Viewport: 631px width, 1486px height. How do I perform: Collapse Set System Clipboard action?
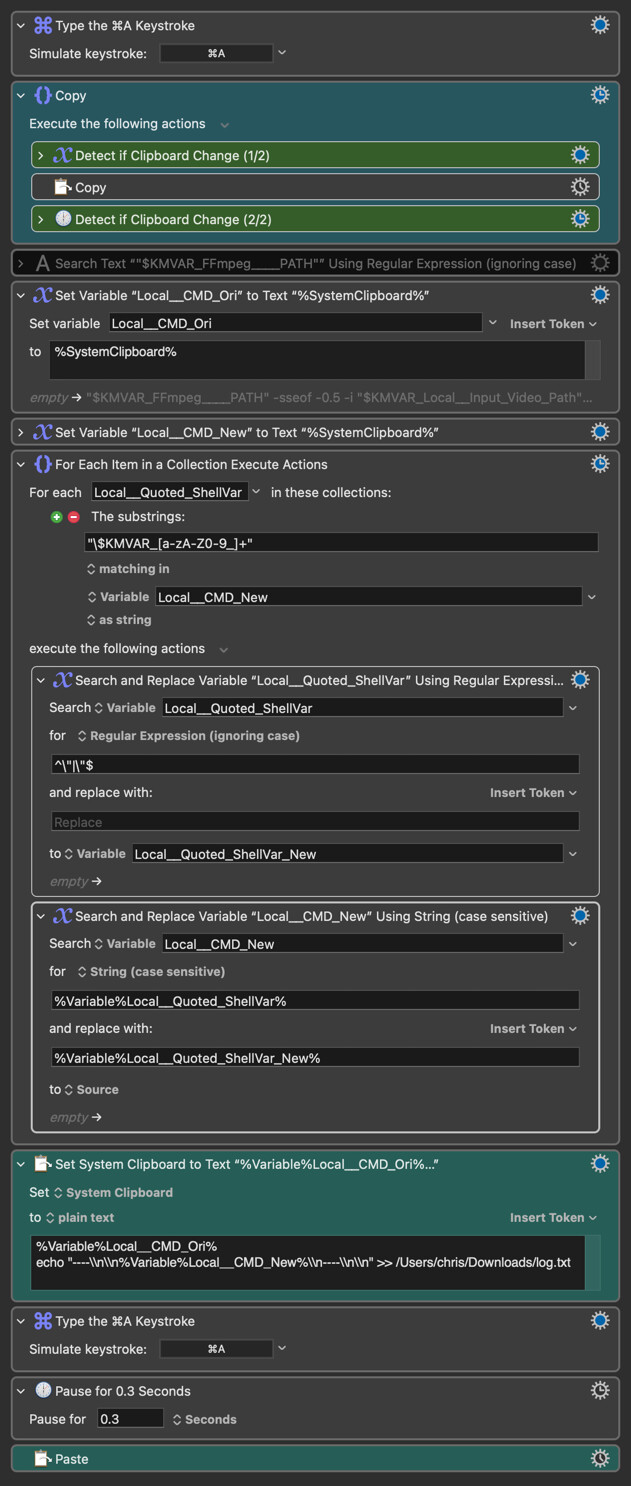coord(21,1164)
